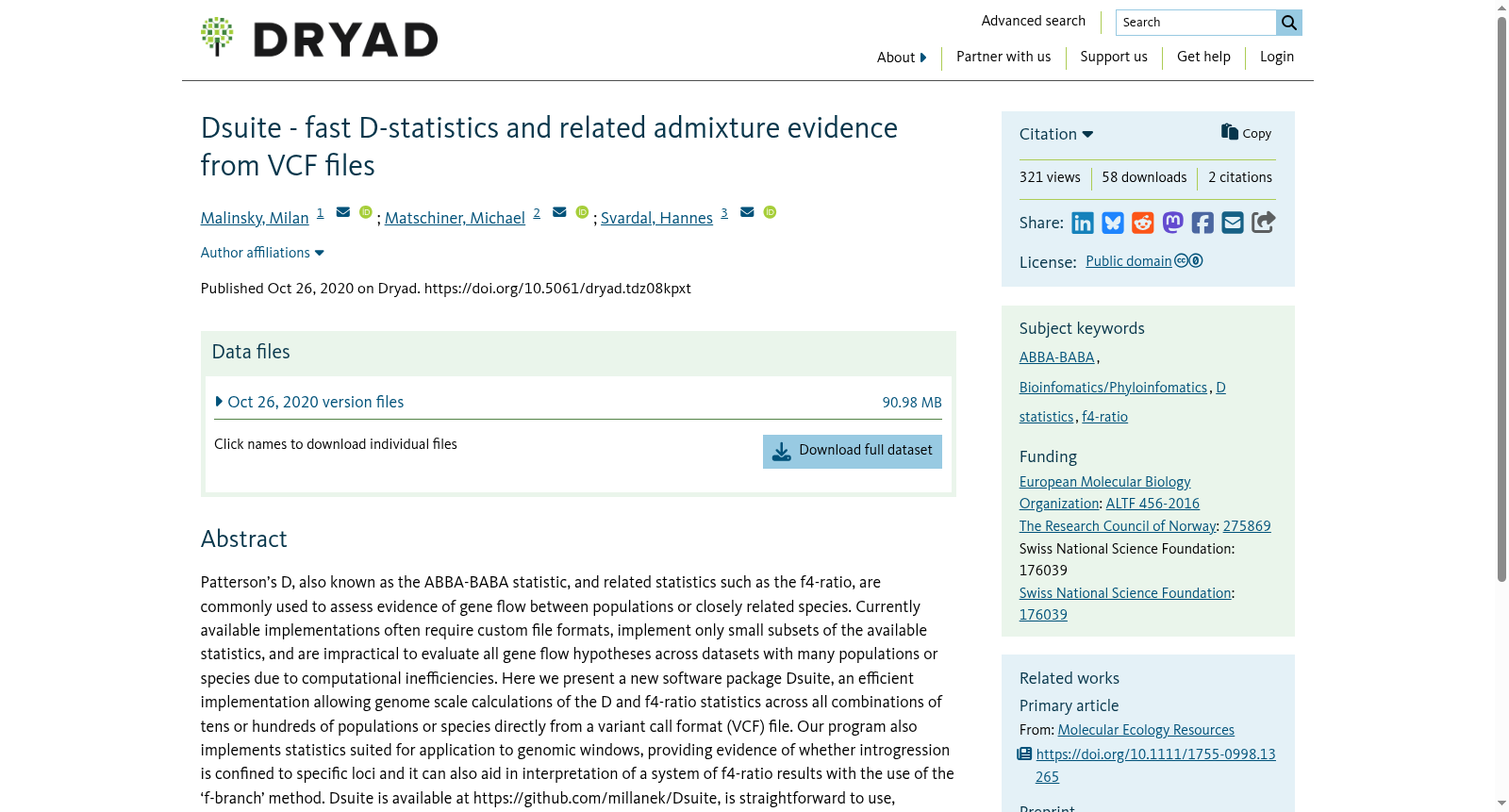Click the 2 citations count
Image resolution: width=1509 pixels, height=812 pixels.
pos(1240,177)
